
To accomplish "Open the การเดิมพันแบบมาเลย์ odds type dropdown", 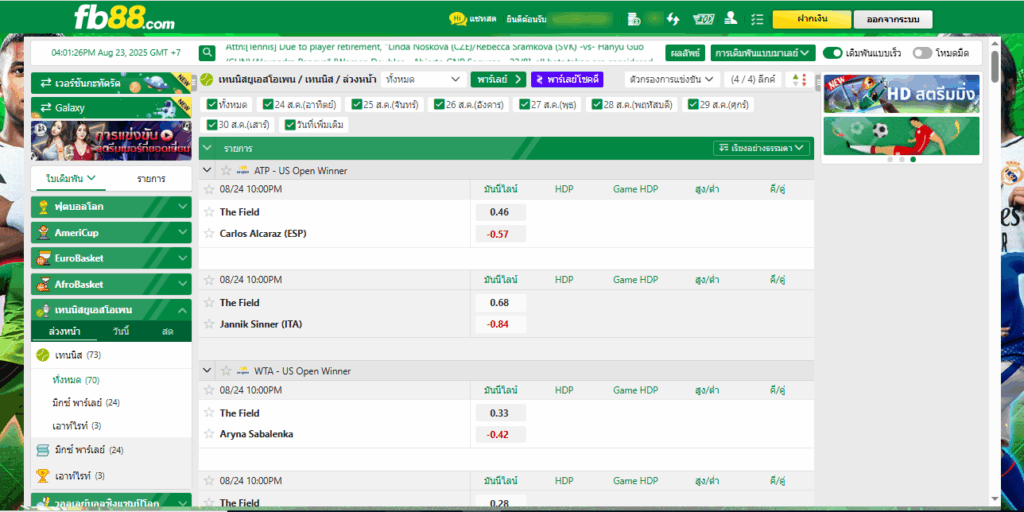I will (763, 53).
